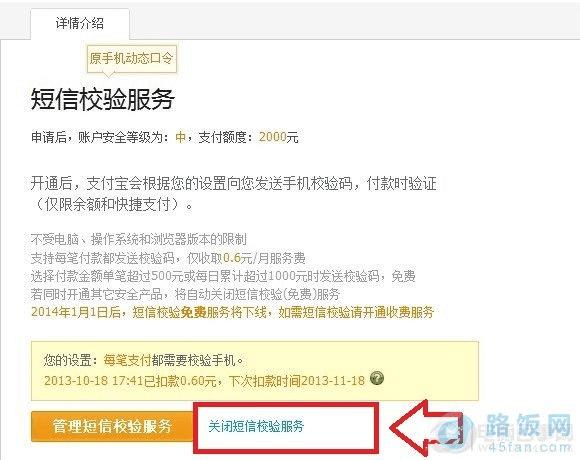Click the 0.6元 monthly fee text

click(x=237, y=258)
